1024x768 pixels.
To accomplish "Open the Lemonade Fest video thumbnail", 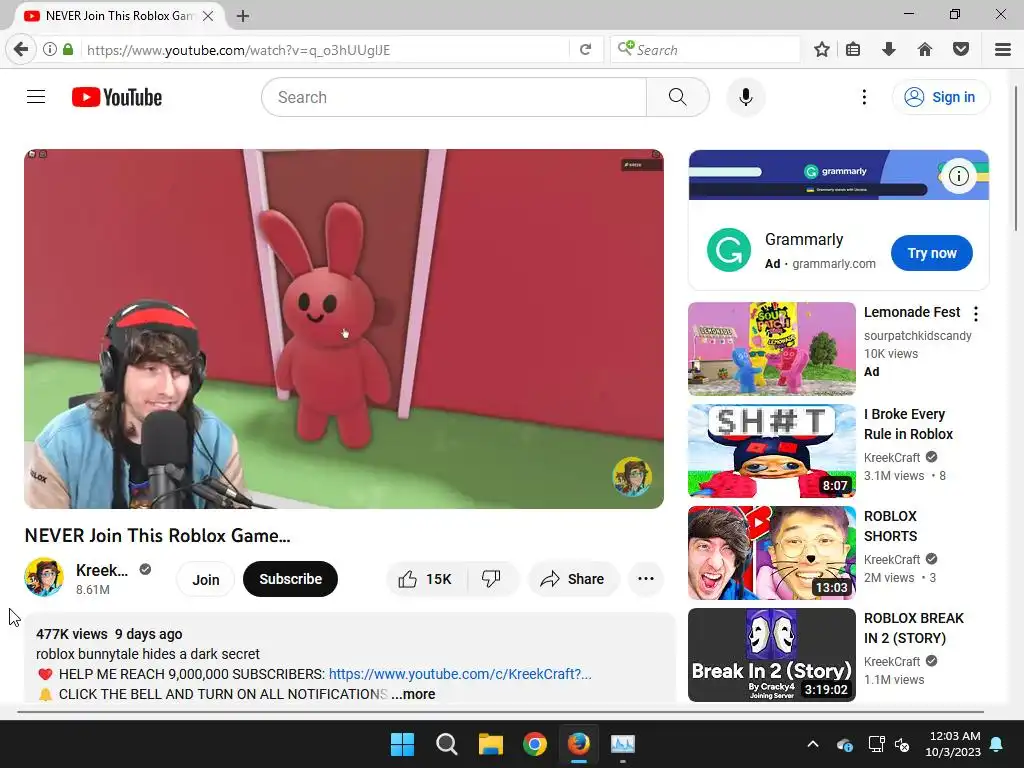I will [771, 349].
